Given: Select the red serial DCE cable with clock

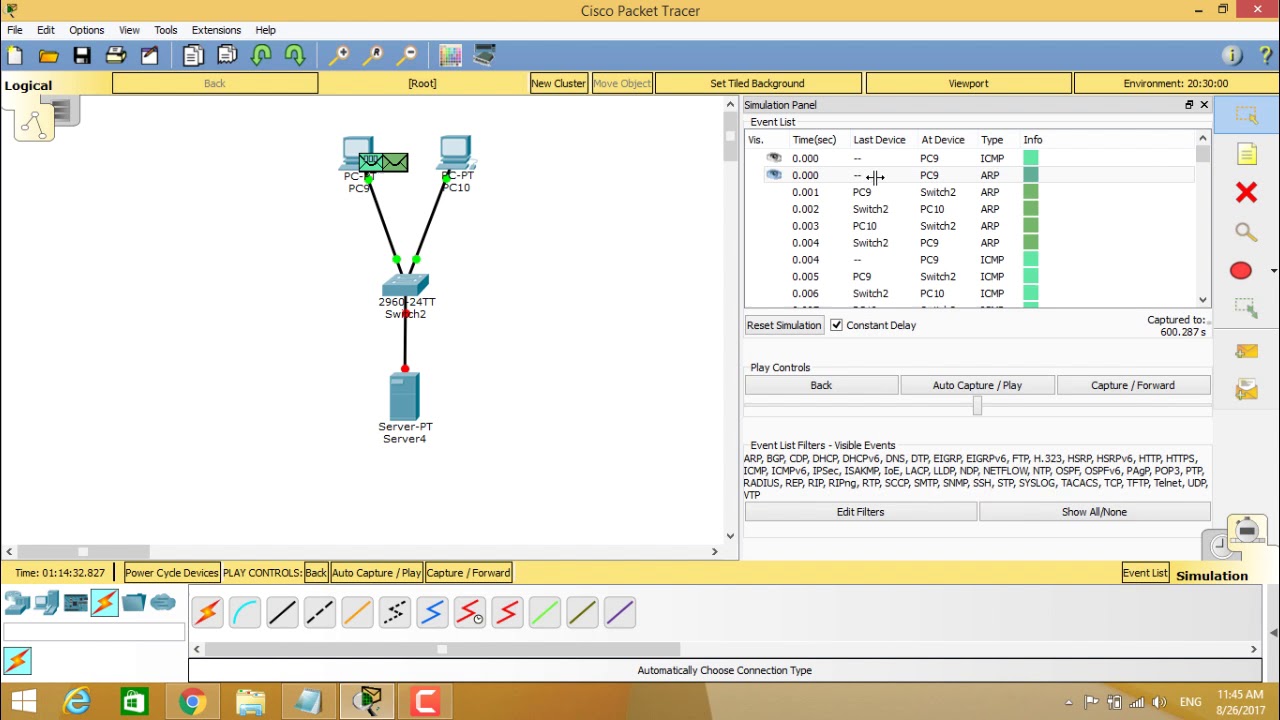Looking at the screenshot, I should (x=470, y=612).
